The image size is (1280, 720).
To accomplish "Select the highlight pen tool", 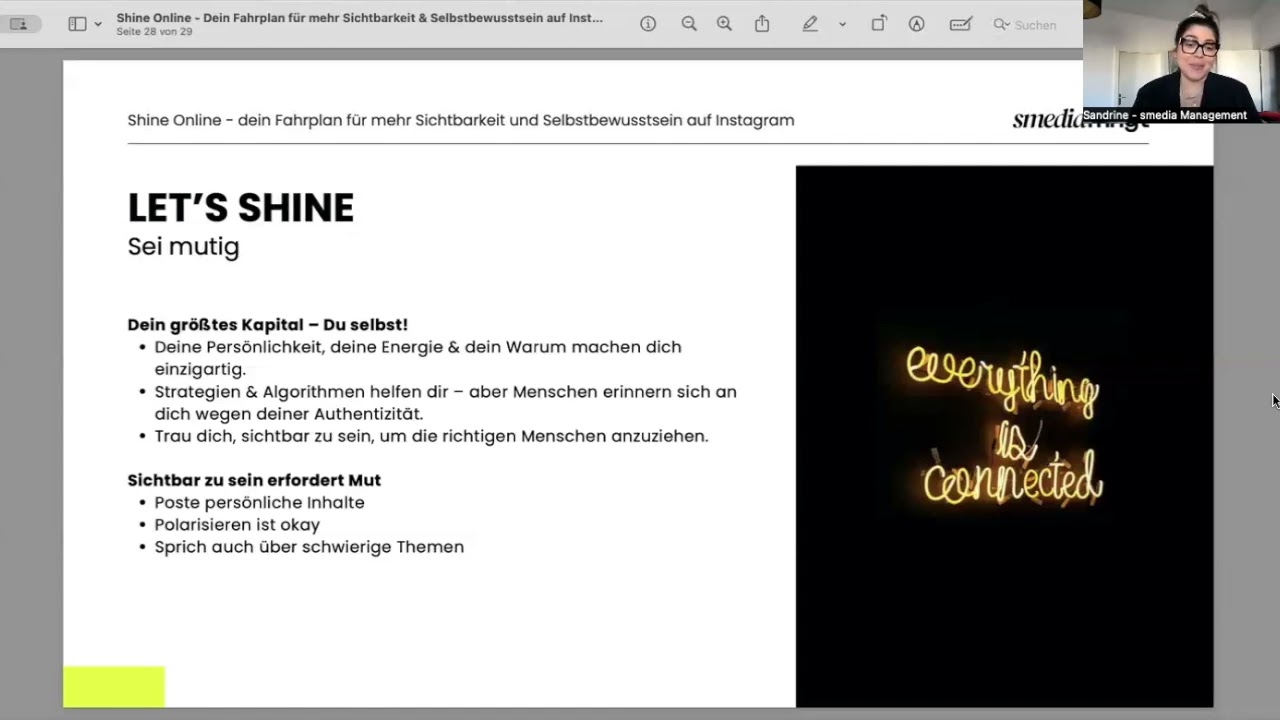I will [810, 24].
